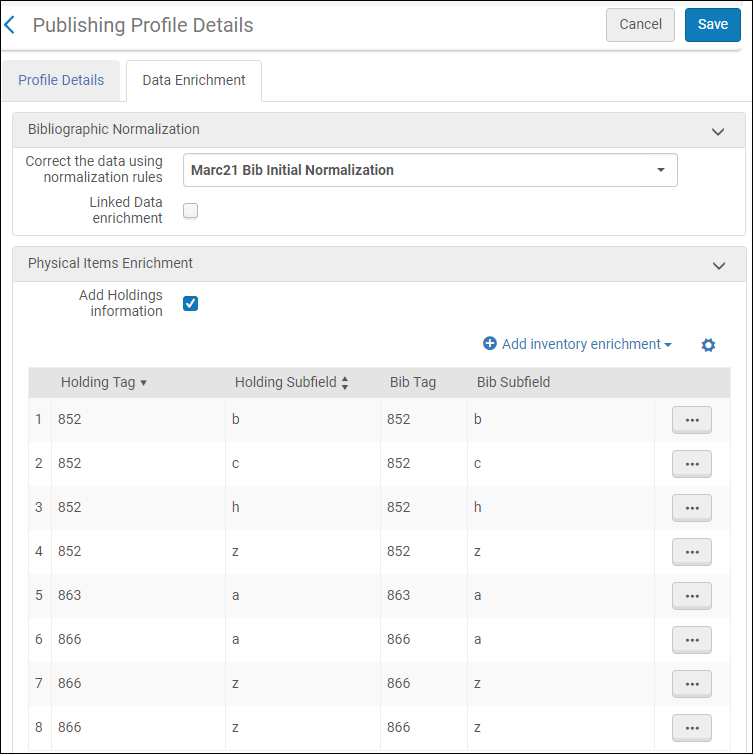Open row 8 actions ellipsis menu

click(x=691, y=728)
